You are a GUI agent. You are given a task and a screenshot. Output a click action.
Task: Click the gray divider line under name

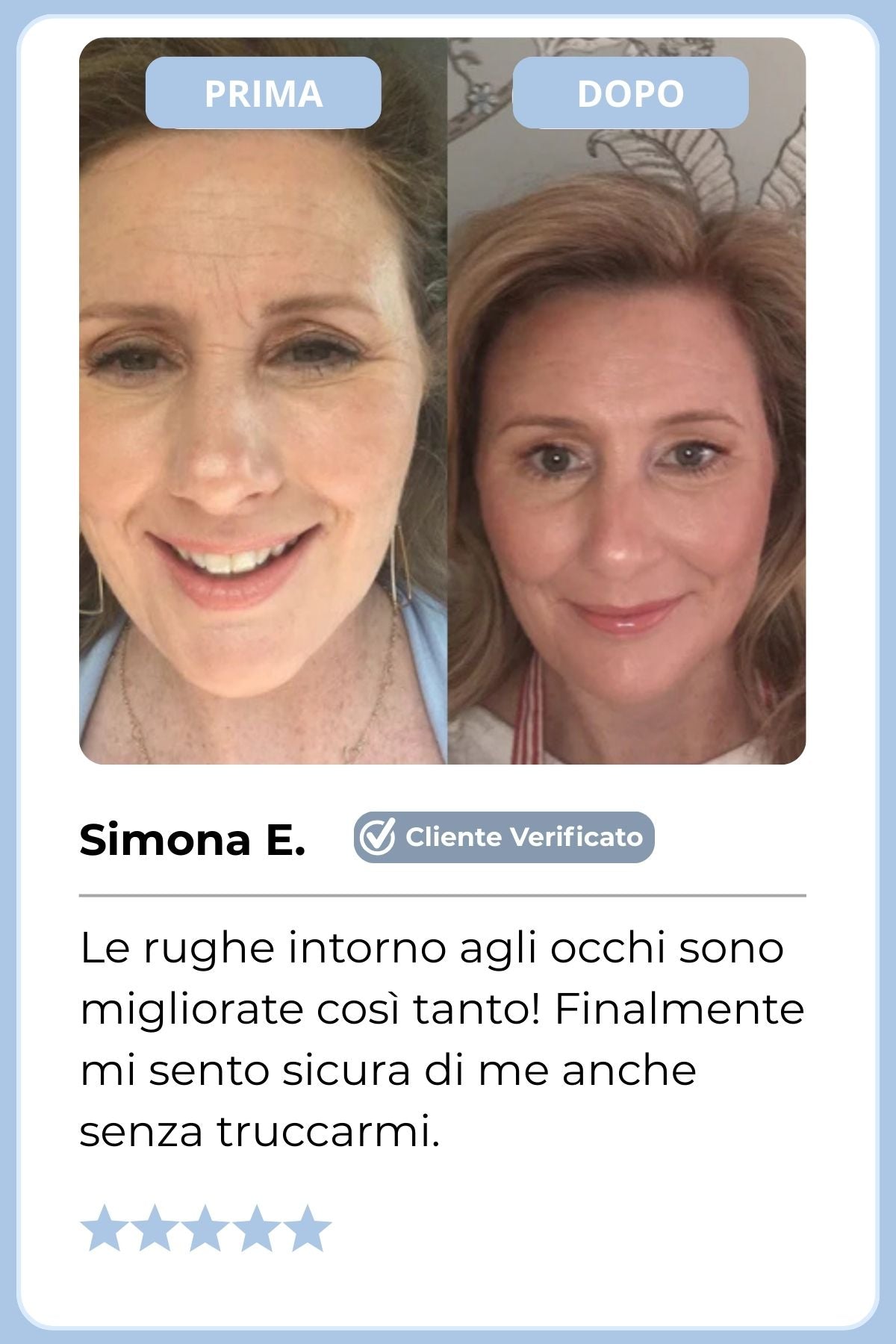pos(443,895)
